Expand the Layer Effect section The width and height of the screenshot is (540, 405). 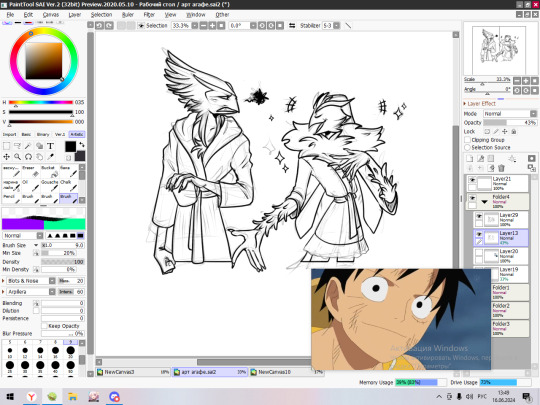click(x=465, y=104)
